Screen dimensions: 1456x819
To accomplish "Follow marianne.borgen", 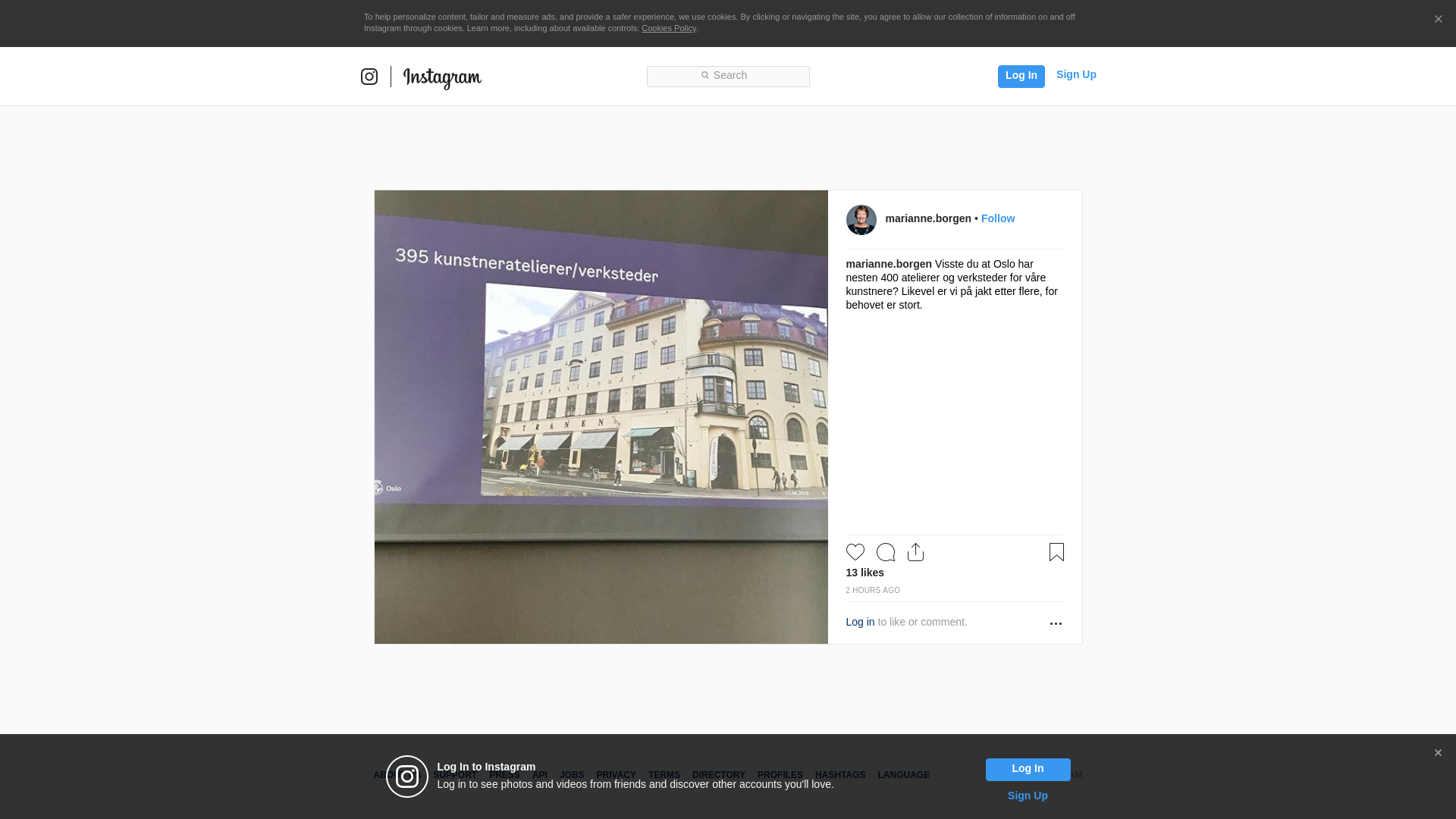I will pyautogui.click(x=997, y=218).
